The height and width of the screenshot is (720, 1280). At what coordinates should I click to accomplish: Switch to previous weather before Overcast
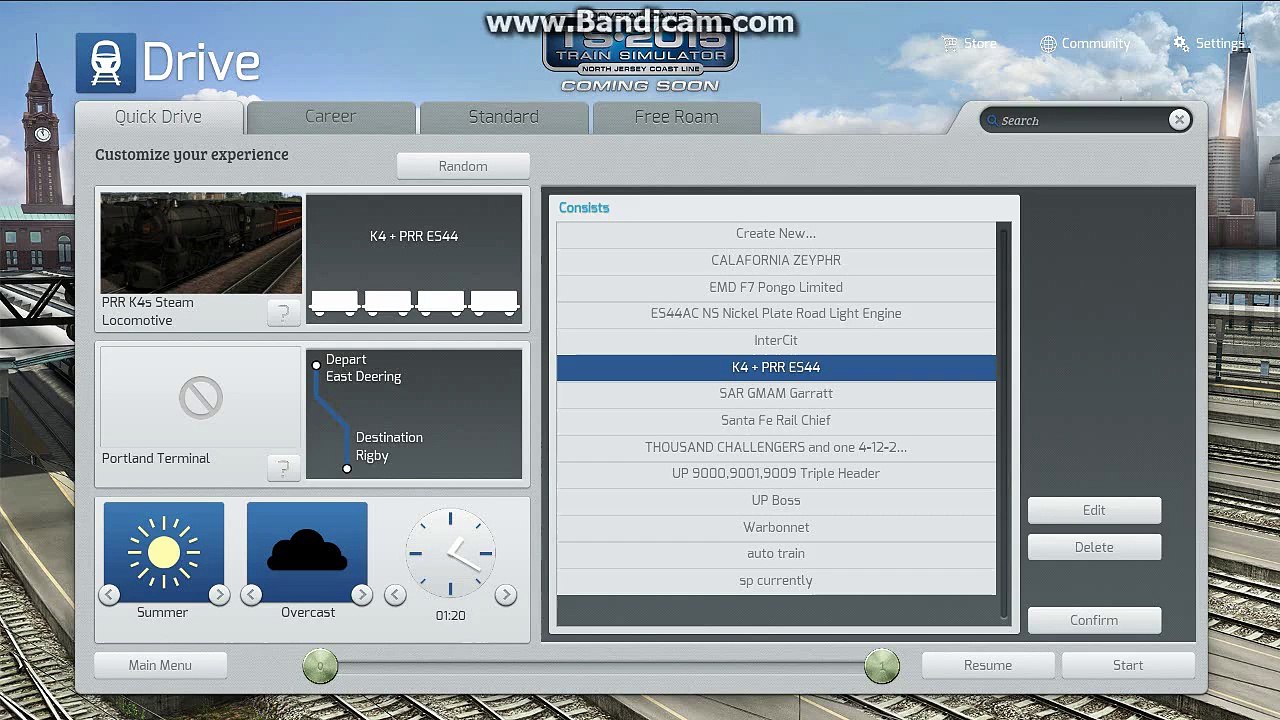click(252, 595)
